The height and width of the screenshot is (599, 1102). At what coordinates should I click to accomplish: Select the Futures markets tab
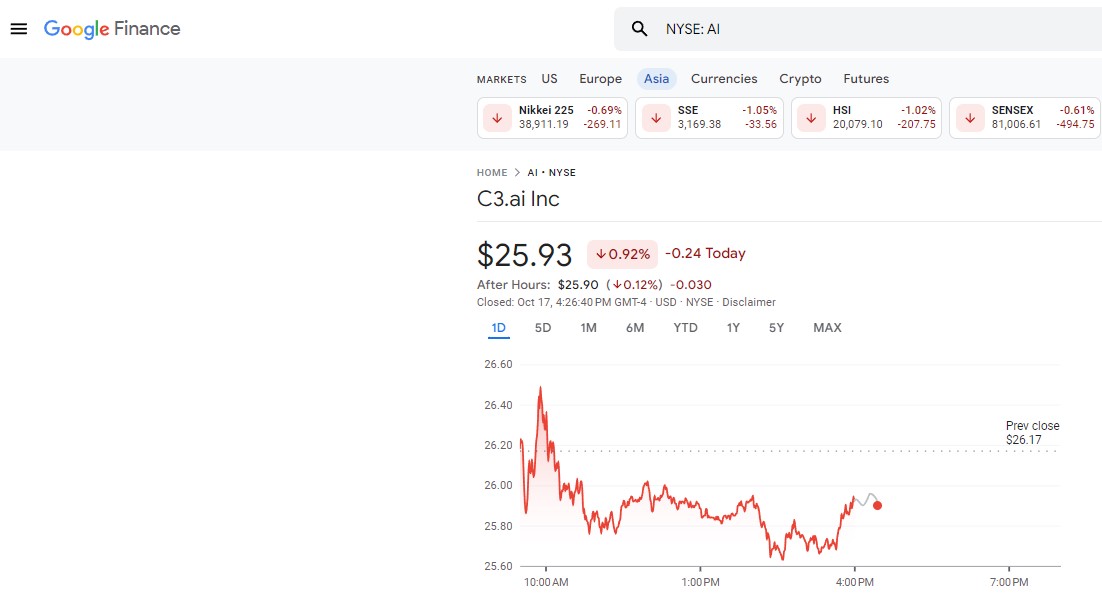866,79
